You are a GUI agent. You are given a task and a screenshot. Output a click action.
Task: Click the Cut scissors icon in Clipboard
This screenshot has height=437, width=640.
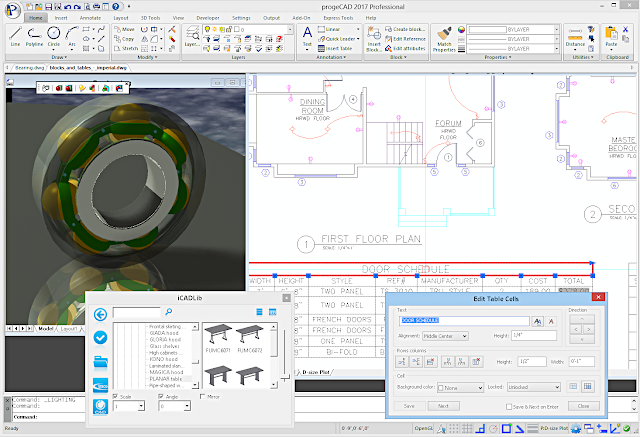(625, 29)
